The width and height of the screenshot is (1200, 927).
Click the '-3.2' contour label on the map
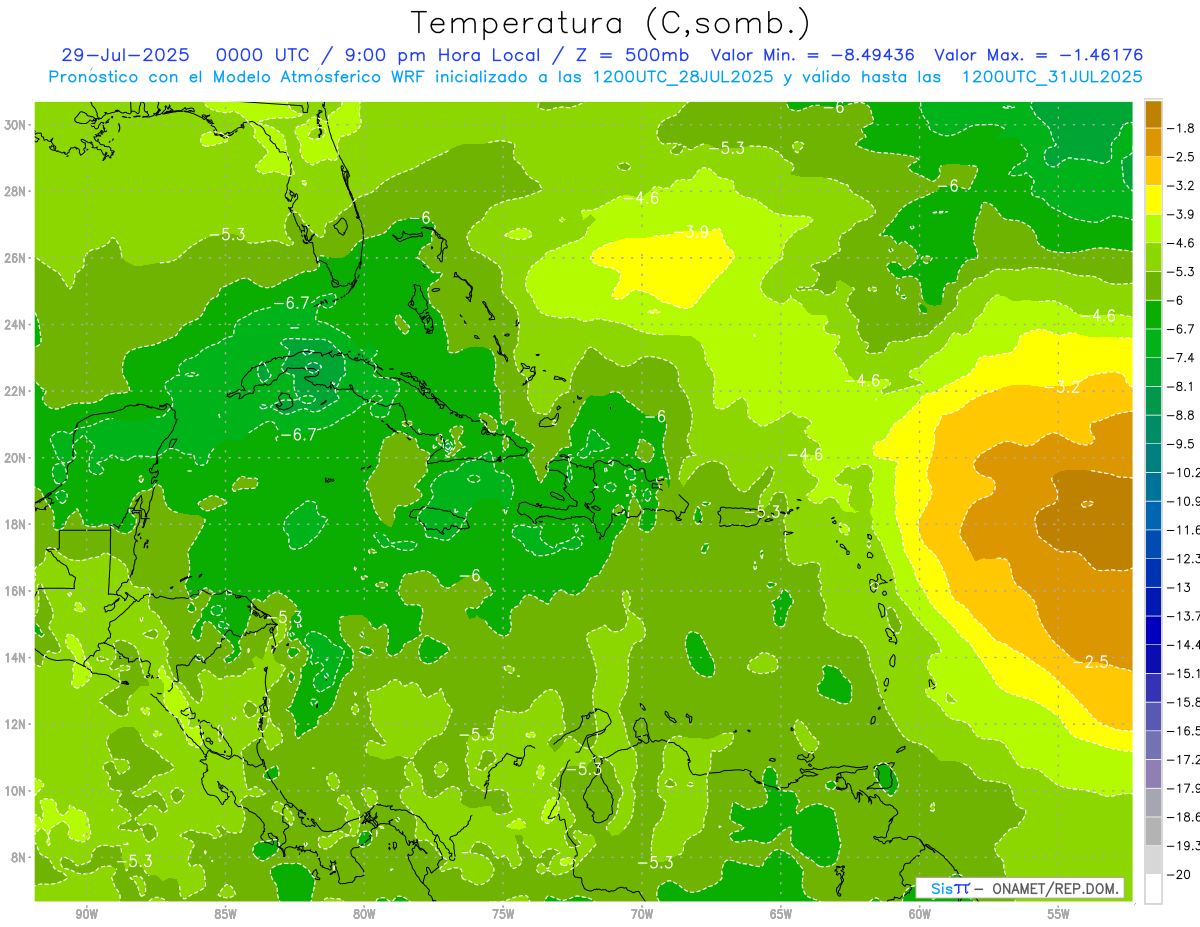(1064, 387)
